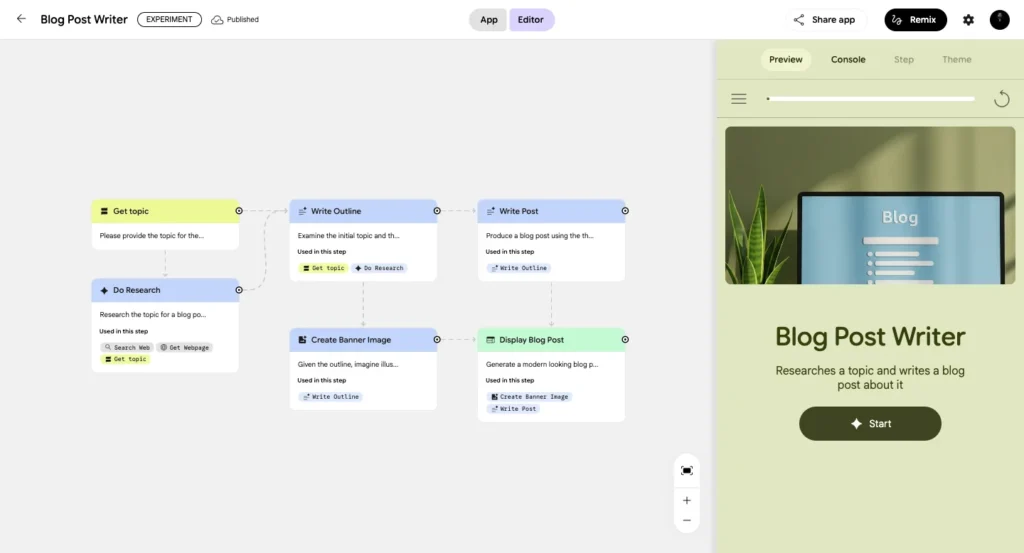Click the Write Post node output port

pyautogui.click(x=625, y=211)
